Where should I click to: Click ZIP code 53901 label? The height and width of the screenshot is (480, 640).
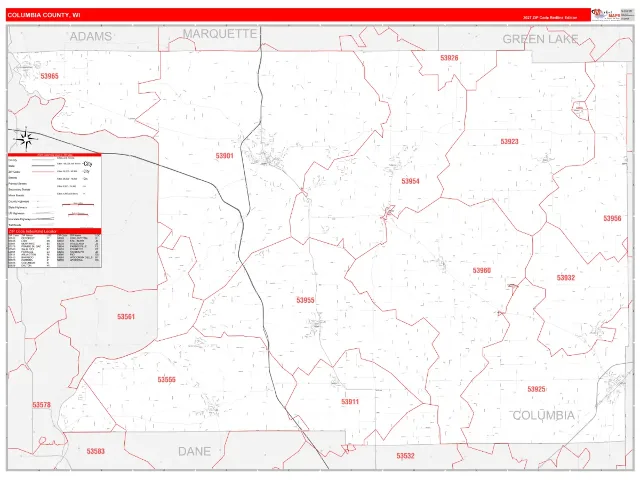coord(224,156)
